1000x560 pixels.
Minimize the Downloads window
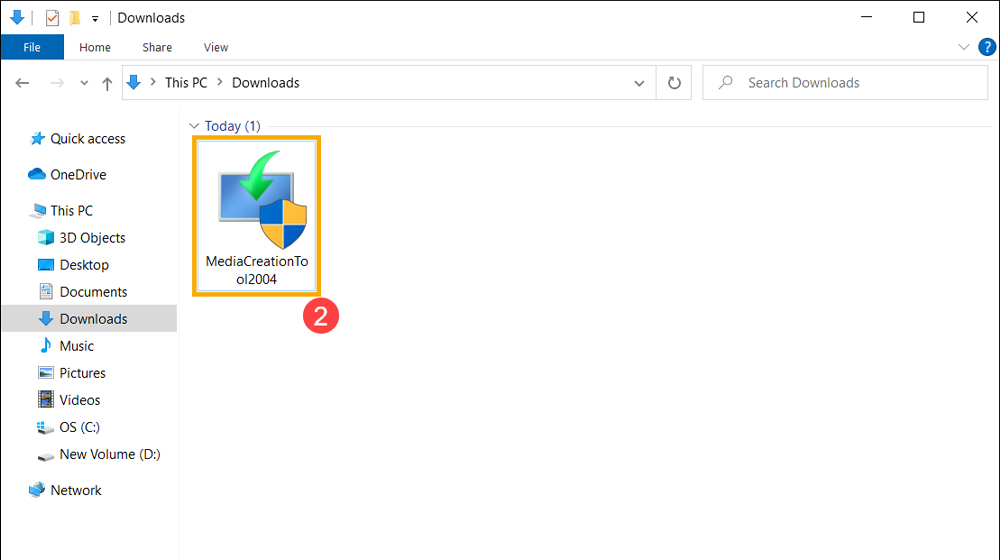coord(866,17)
